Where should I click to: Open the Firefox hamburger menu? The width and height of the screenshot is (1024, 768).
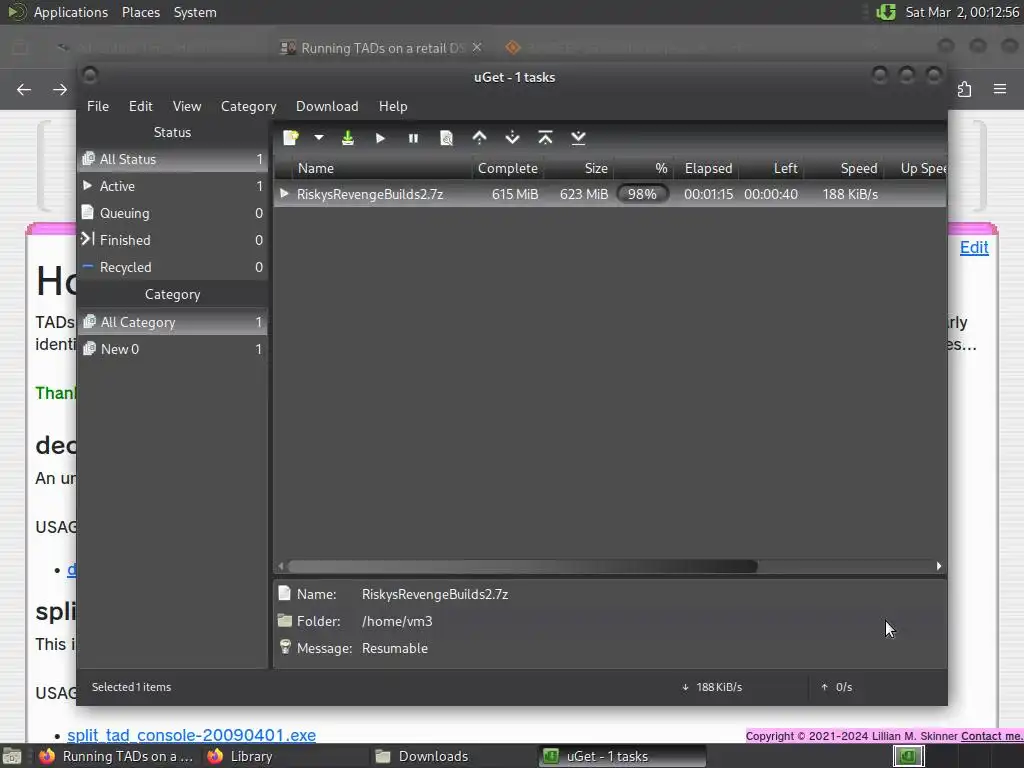(1000, 89)
